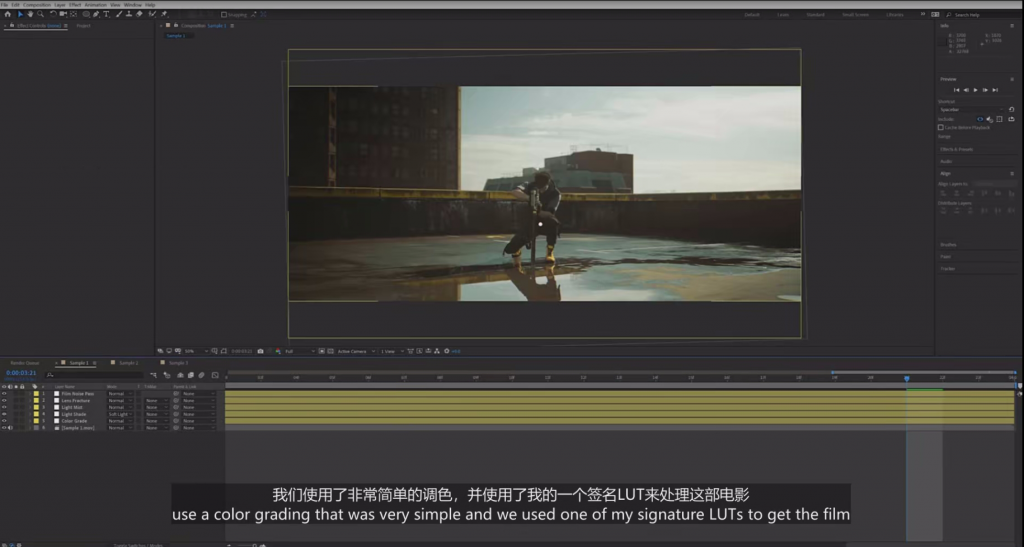
Task: Hide the Film Noise Pass layer
Action: (4, 394)
